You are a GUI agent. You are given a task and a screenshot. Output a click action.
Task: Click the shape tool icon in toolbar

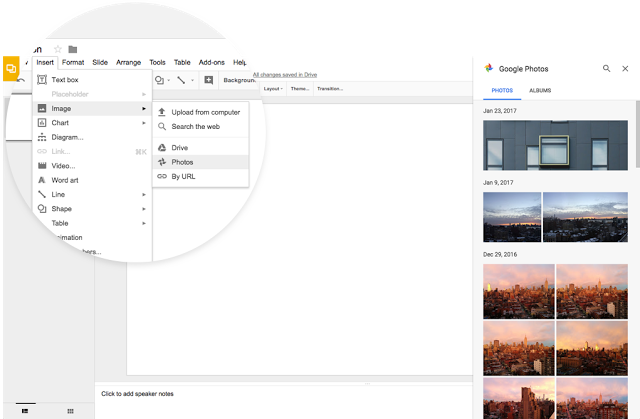[159, 80]
